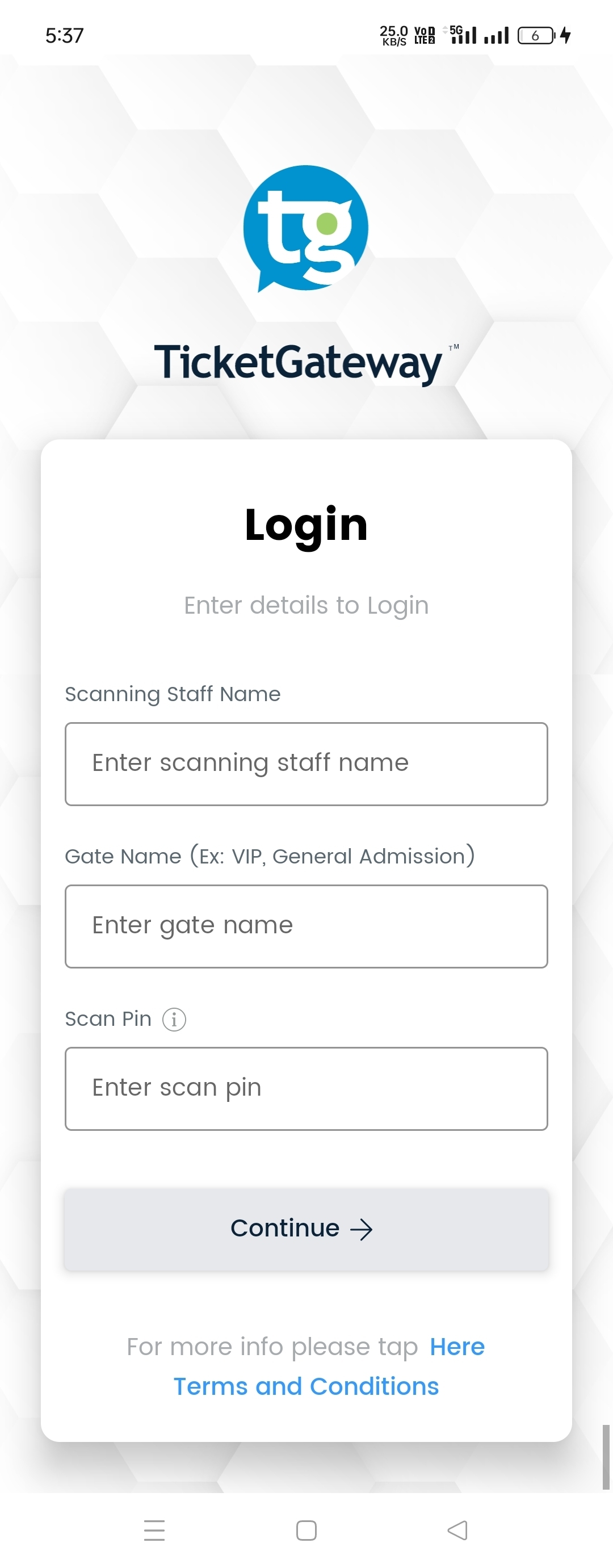Open the 'Here' more info link
The width and height of the screenshot is (613, 1568).
click(x=457, y=1347)
